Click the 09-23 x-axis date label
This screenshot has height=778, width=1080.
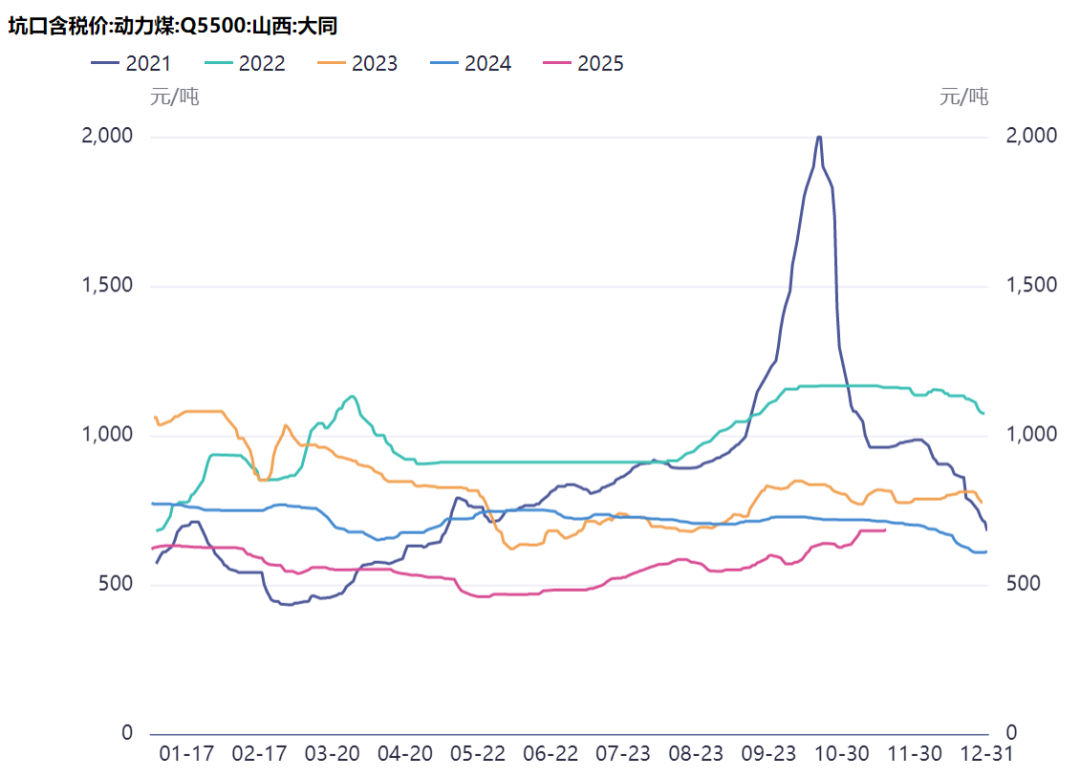click(769, 753)
